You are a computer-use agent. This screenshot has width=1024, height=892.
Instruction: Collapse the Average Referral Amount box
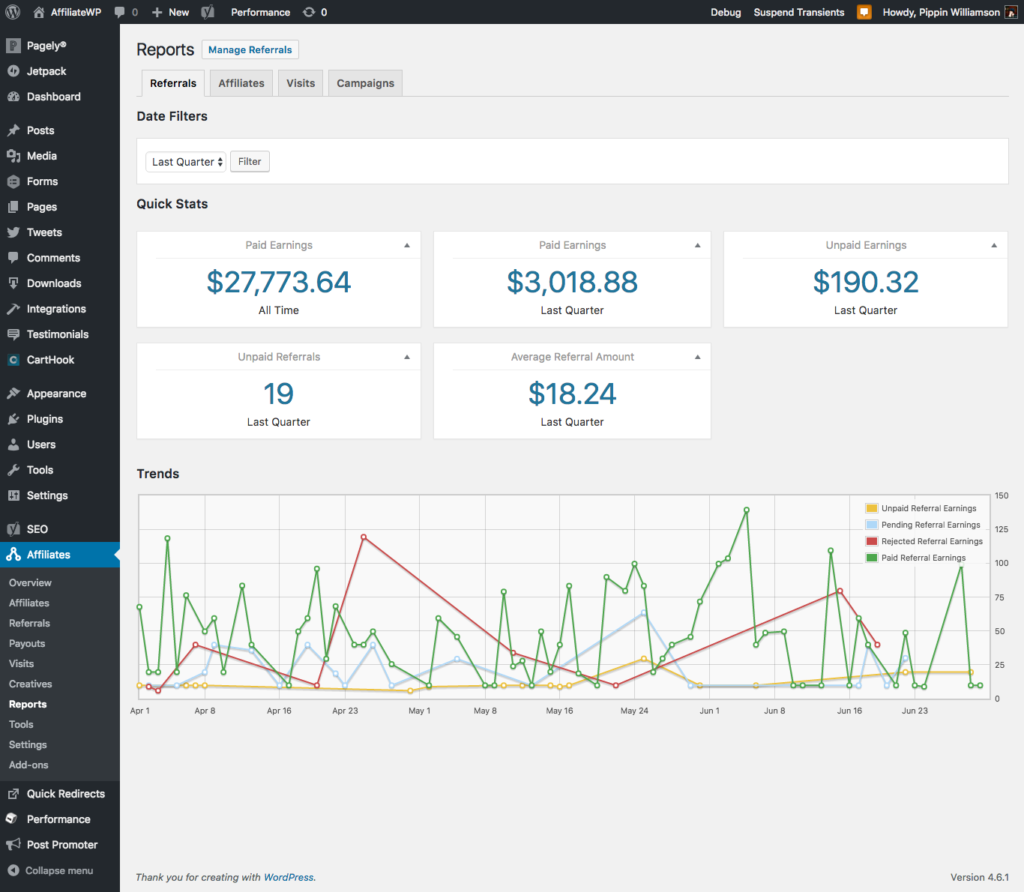point(697,357)
